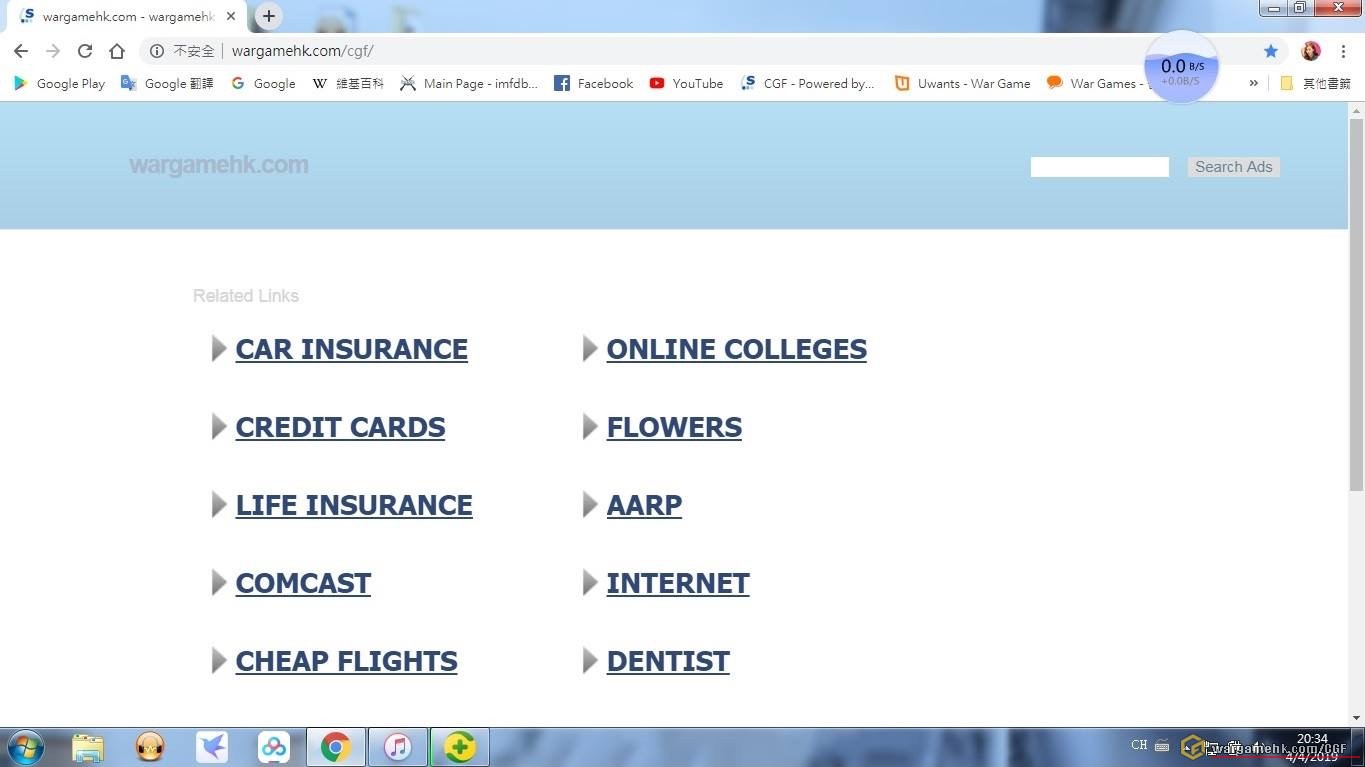Screen dimensions: 1365x767
Task: Reload the current page
Action: 85,51
